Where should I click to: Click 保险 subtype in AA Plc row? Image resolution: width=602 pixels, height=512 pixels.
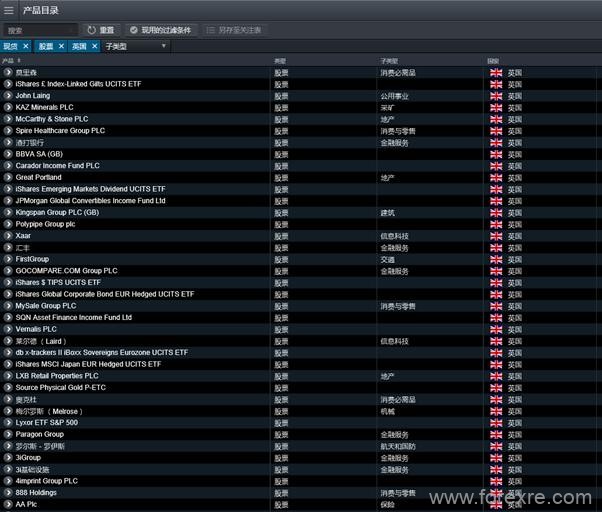coord(387,505)
